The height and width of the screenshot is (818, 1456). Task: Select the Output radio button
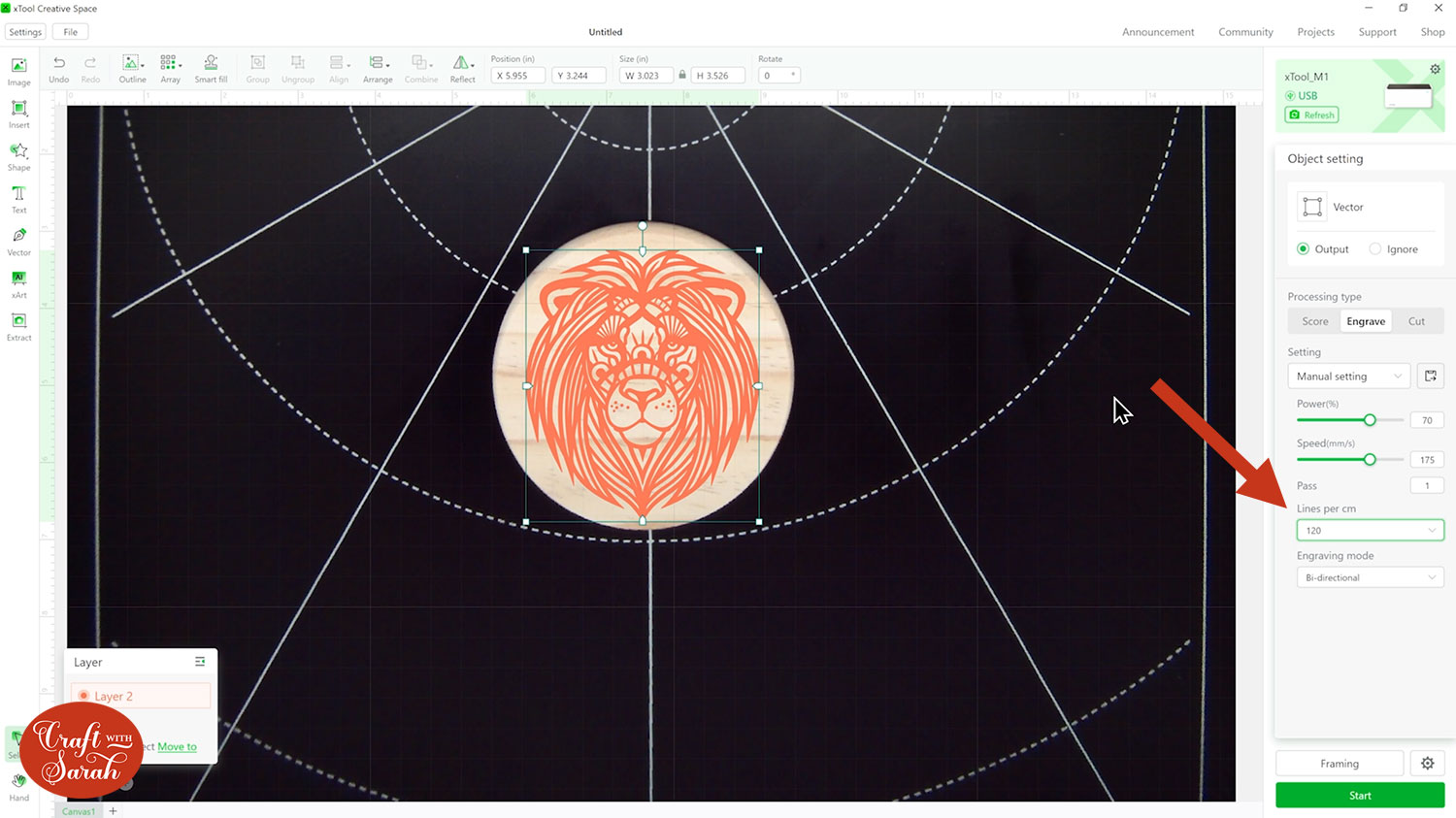(x=1304, y=249)
